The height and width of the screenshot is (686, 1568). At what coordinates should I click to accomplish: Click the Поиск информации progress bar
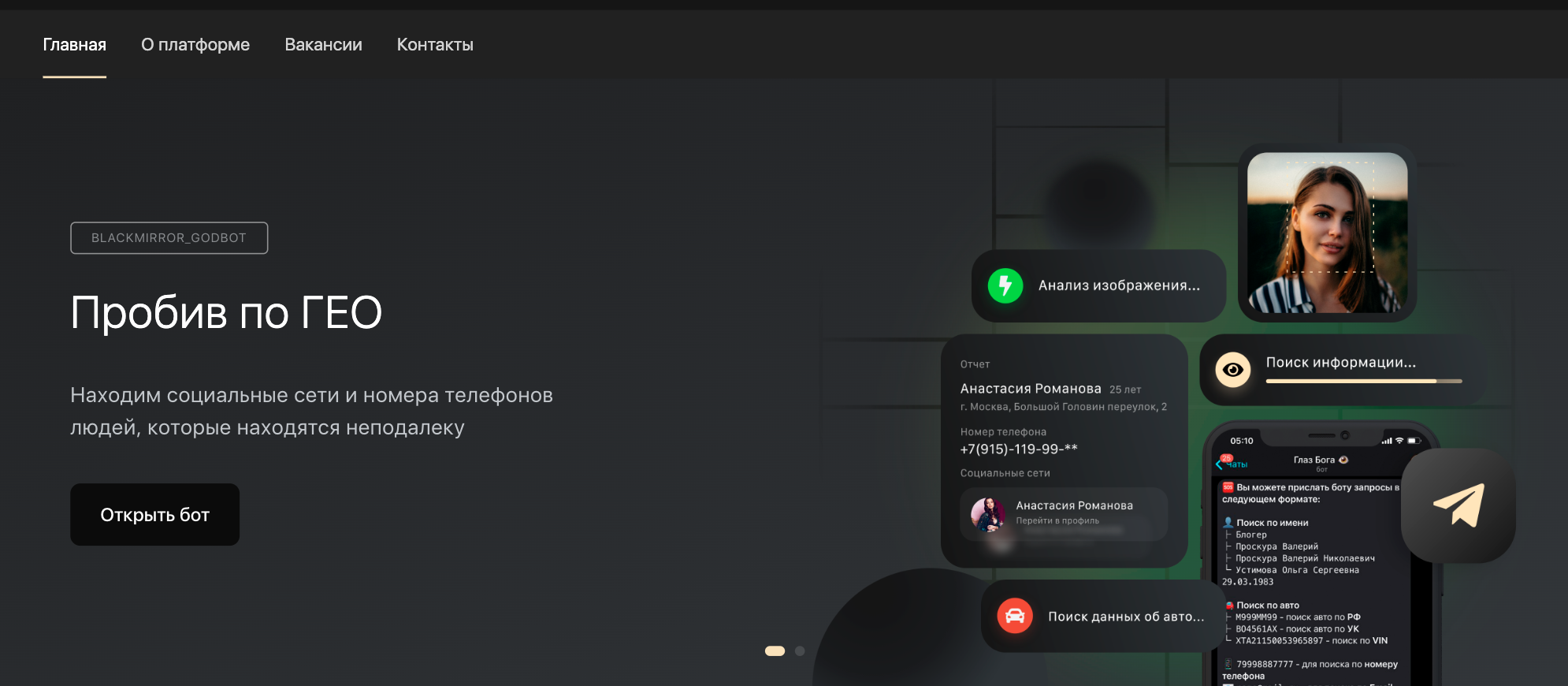click(1364, 382)
